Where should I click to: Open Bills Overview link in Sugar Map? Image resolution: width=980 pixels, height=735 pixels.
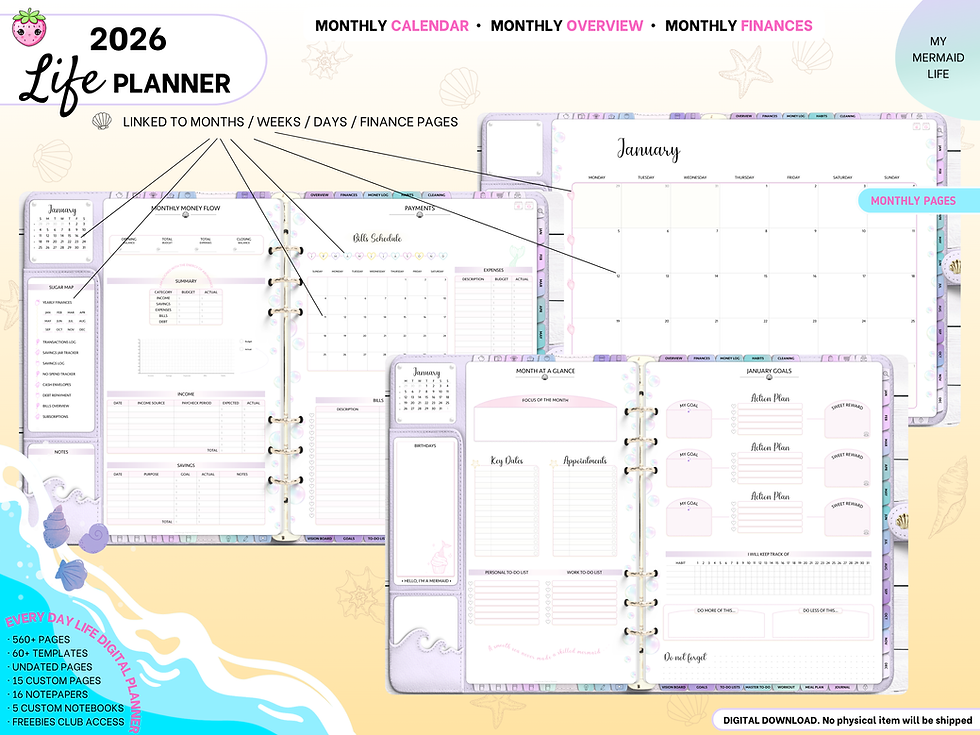(56, 406)
